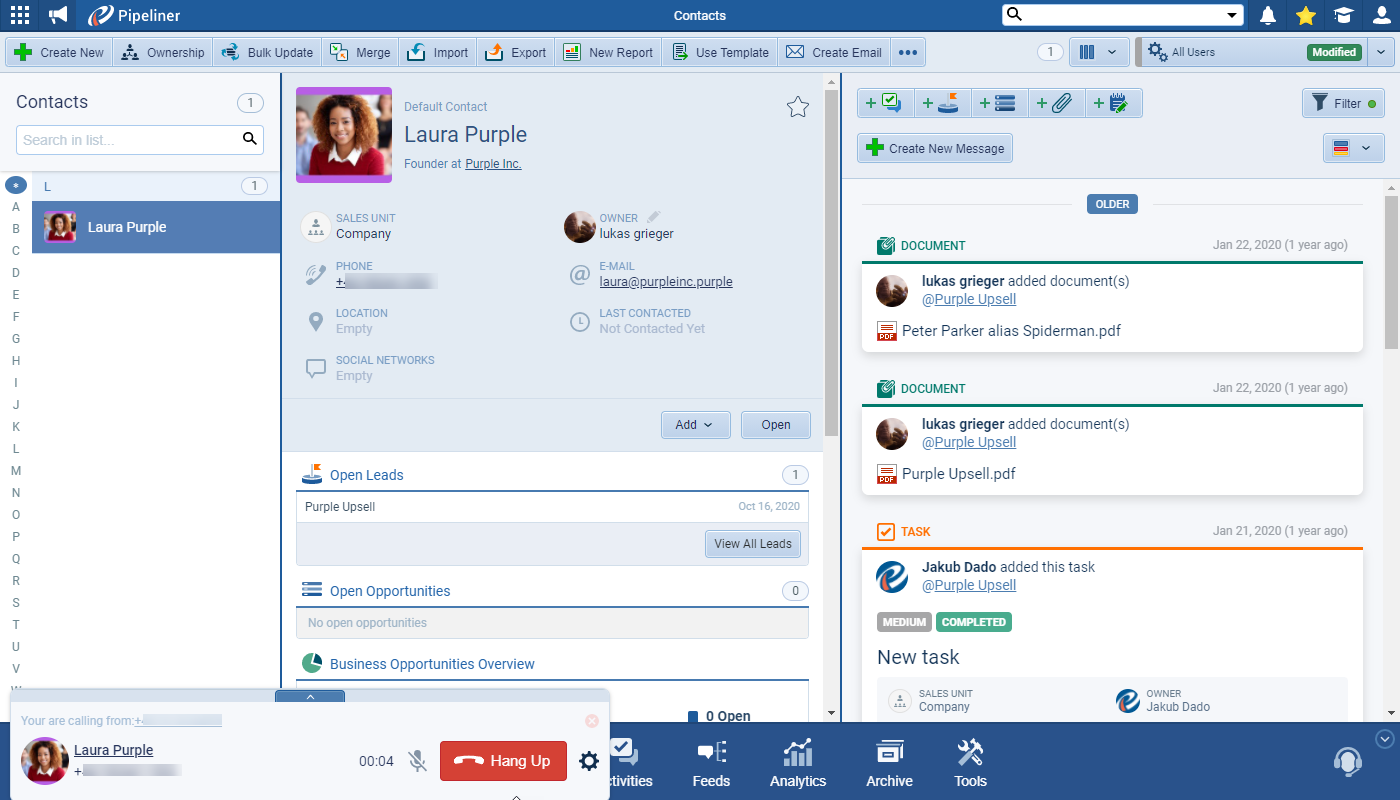Open Analytics in the bottom navigation
The height and width of the screenshot is (800, 1400).
[x=797, y=764]
